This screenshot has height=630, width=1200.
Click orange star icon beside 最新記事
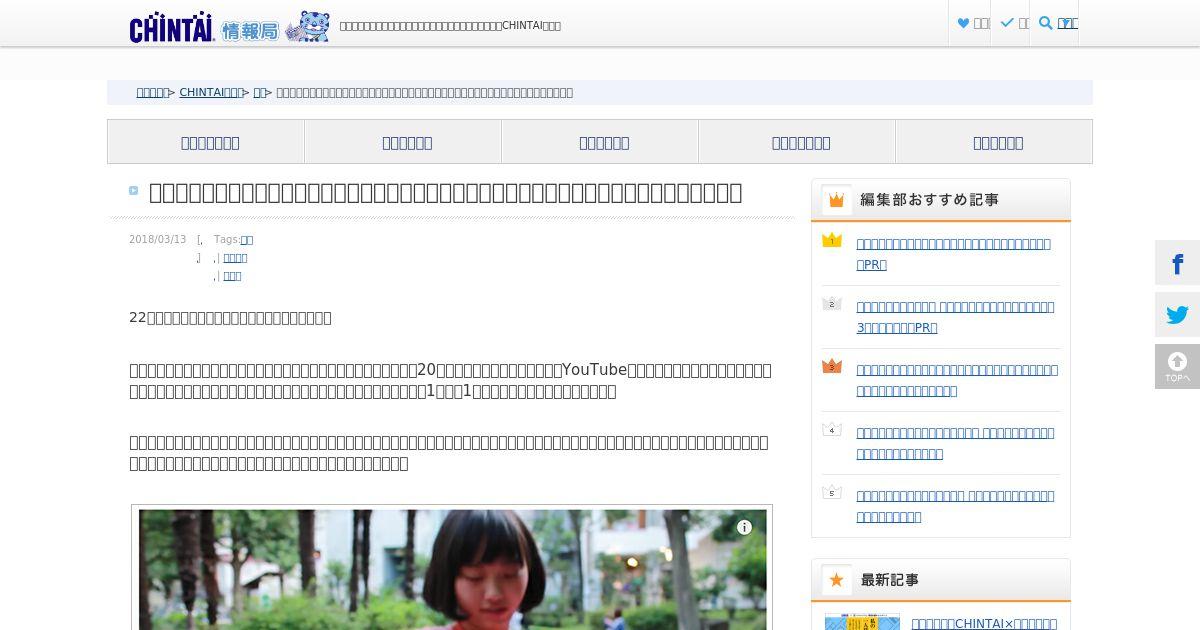point(837,580)
